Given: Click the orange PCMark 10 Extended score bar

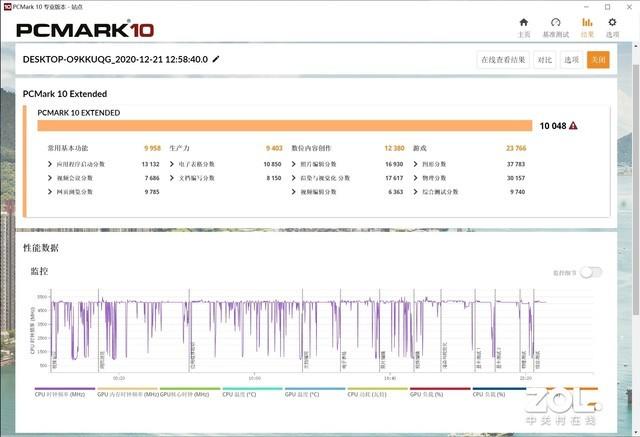Looking at the screenshot, I should (x=284, y=126).
